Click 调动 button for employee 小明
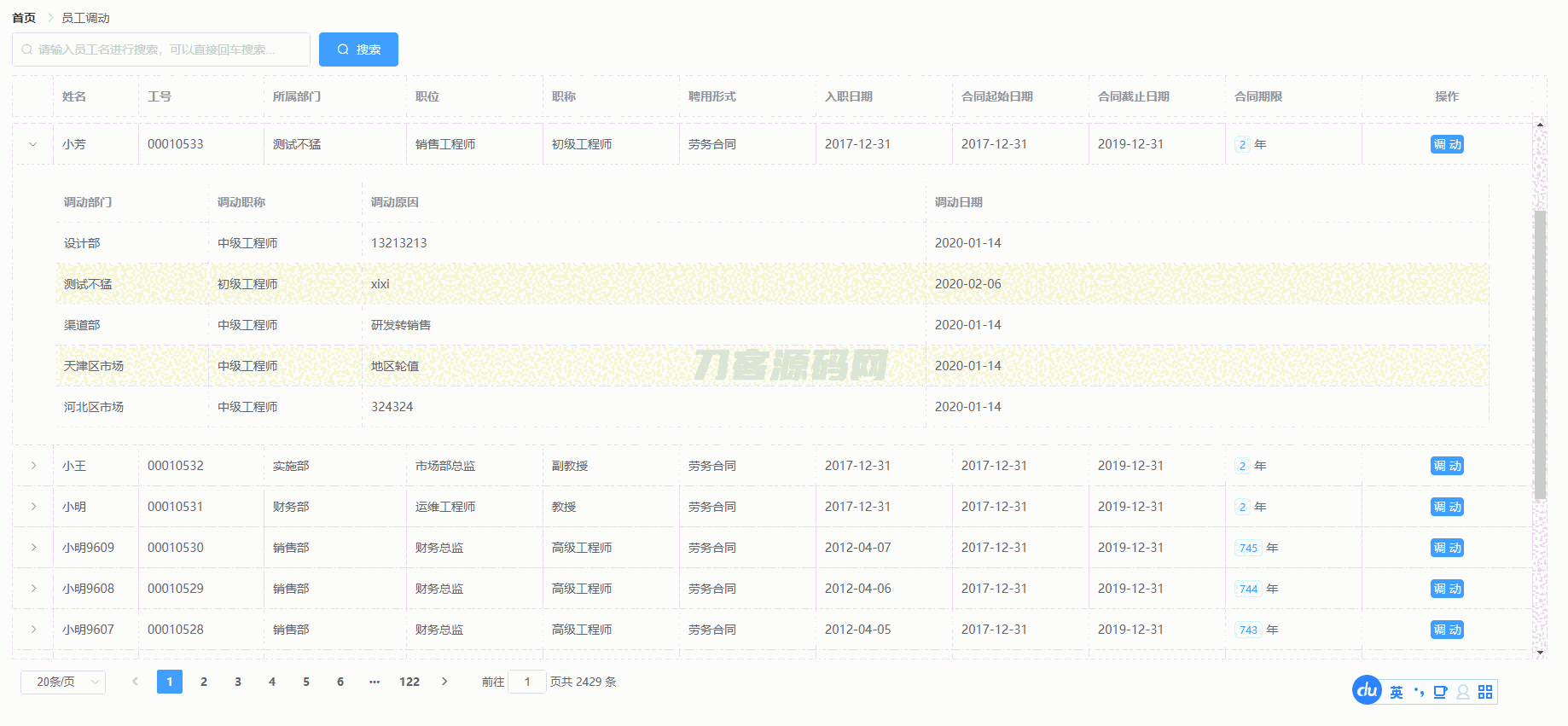1568x726 pixels. click(1447, 507)
